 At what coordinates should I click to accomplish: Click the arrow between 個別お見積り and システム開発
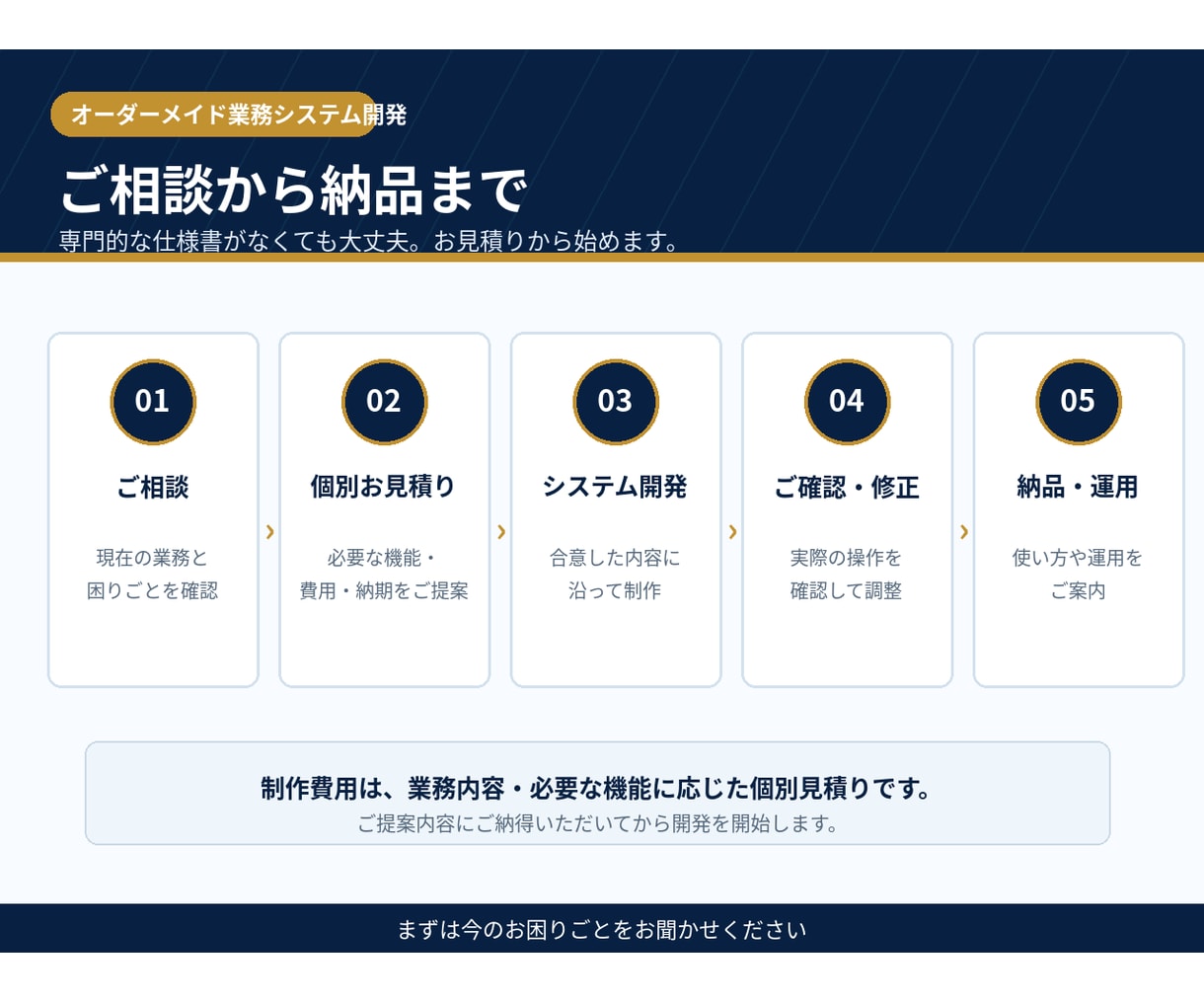501,532
